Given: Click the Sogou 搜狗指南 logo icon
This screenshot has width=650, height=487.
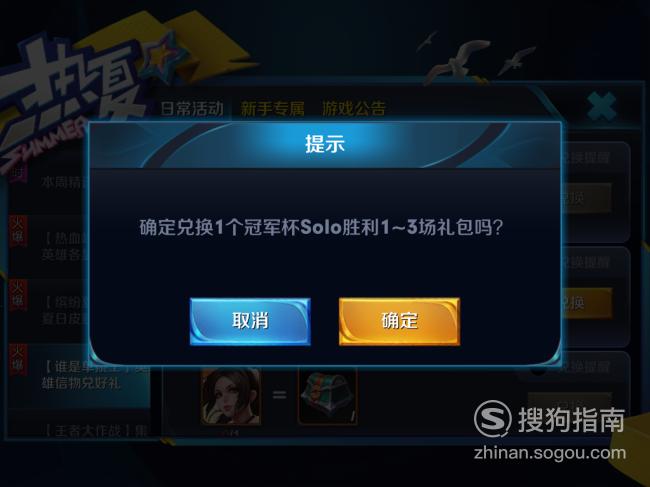Looking at the screenshot, I should click(492, 419).
